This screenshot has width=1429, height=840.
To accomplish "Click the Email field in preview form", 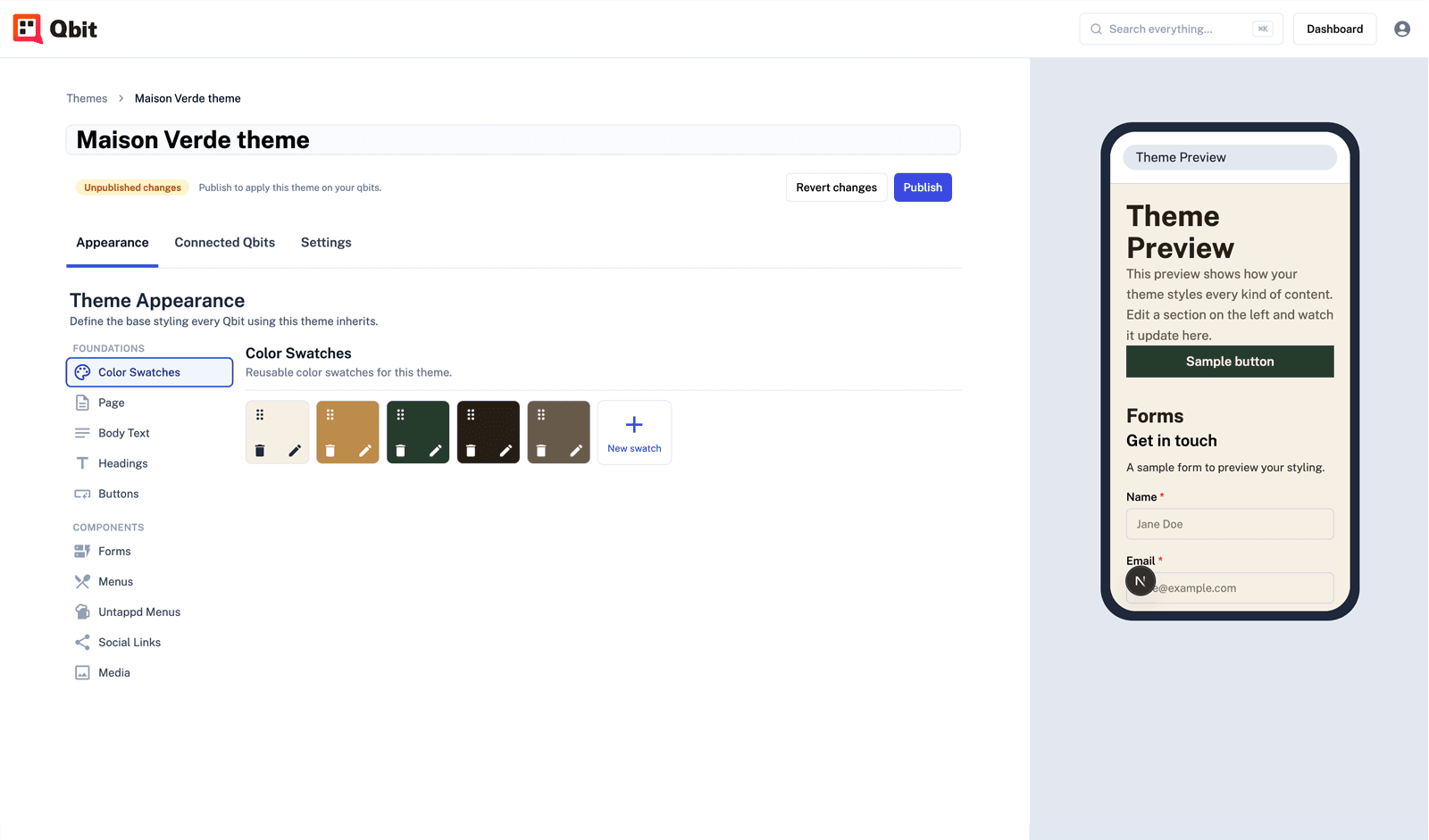I will (x=1230, y=588).
